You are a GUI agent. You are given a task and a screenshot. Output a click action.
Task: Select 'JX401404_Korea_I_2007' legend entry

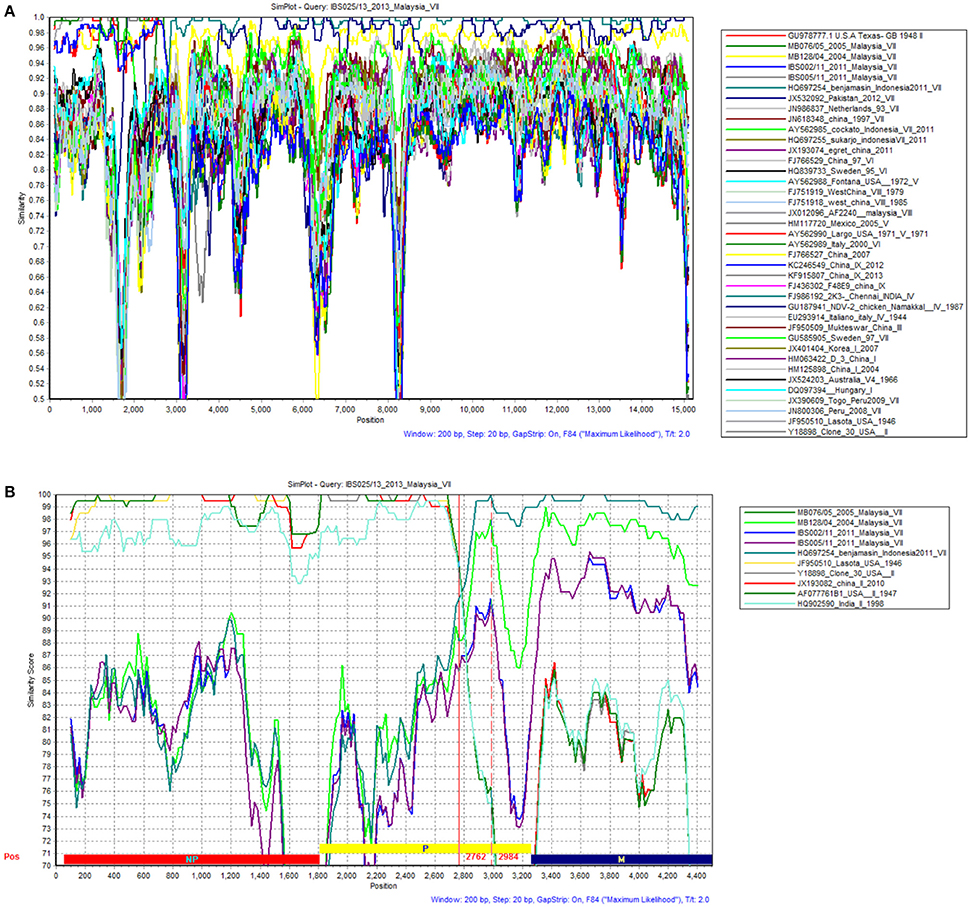click(x=833, y=349)
